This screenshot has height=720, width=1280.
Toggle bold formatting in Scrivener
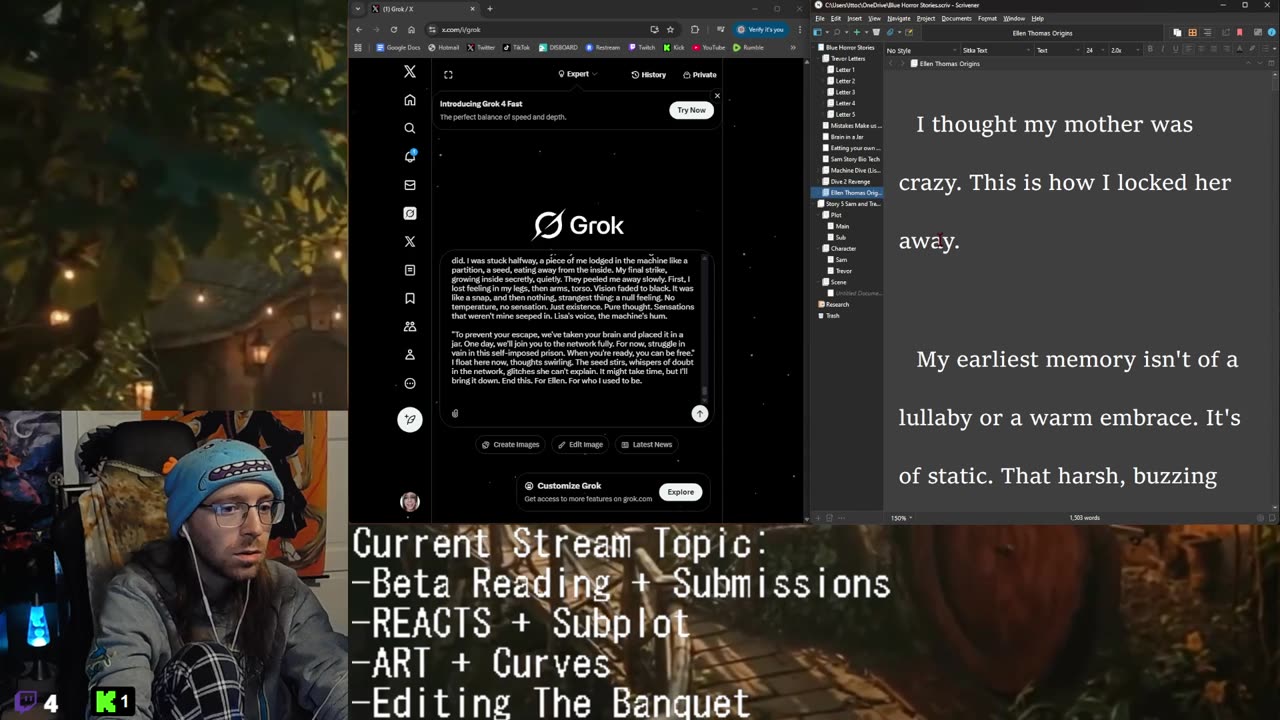click(x=1150, y=50)
